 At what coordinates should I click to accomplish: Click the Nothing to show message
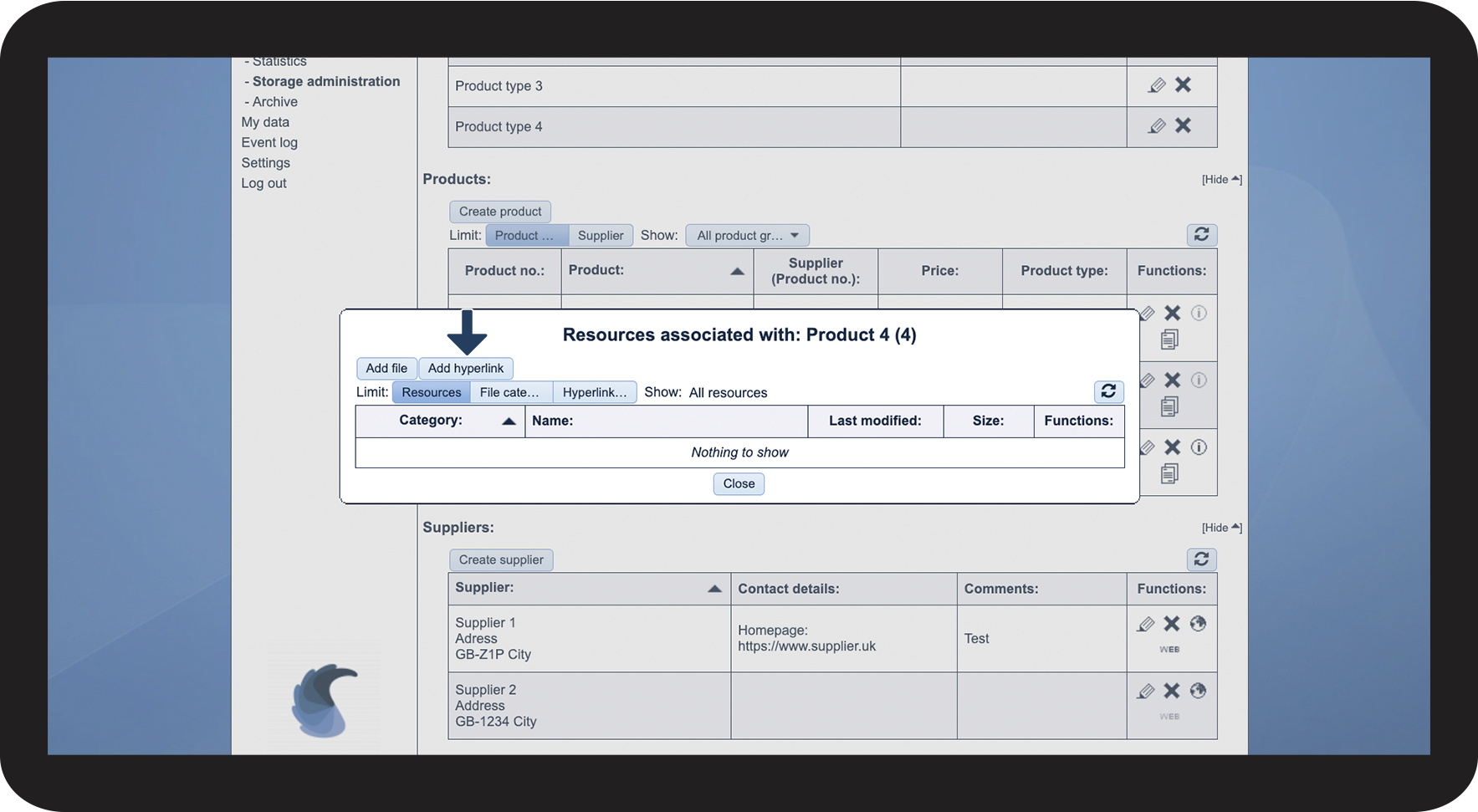[x=739, y=452]
